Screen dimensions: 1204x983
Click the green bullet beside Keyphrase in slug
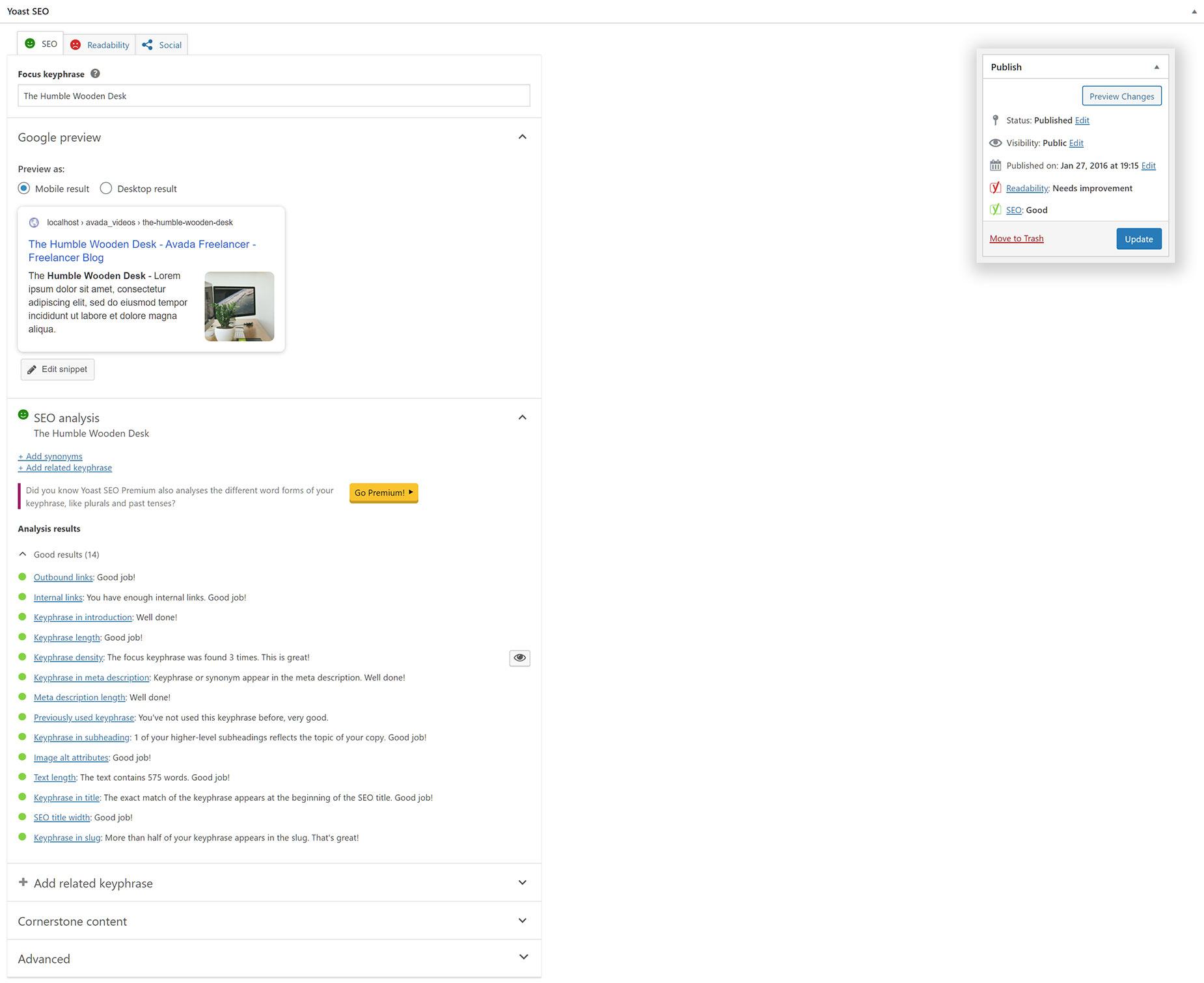tap(22, 837)
